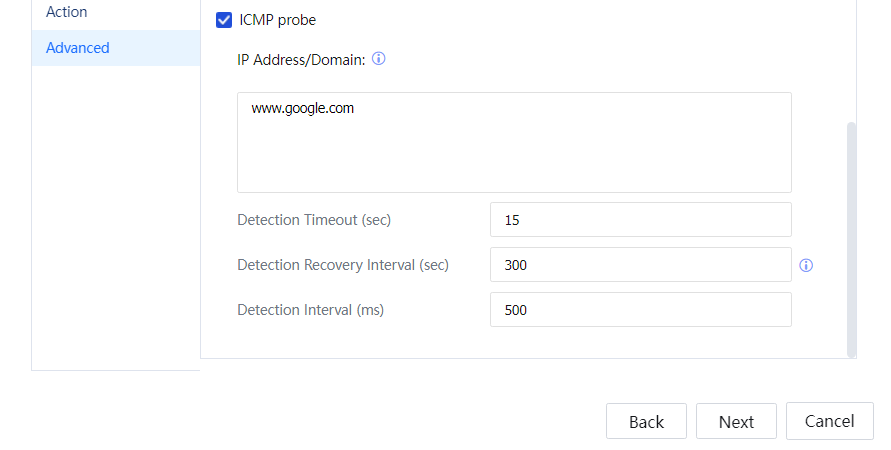The height and width of the screenshot is (450, 891).
Task: Click the IP Address/Domain label
Action: [301, 60]
